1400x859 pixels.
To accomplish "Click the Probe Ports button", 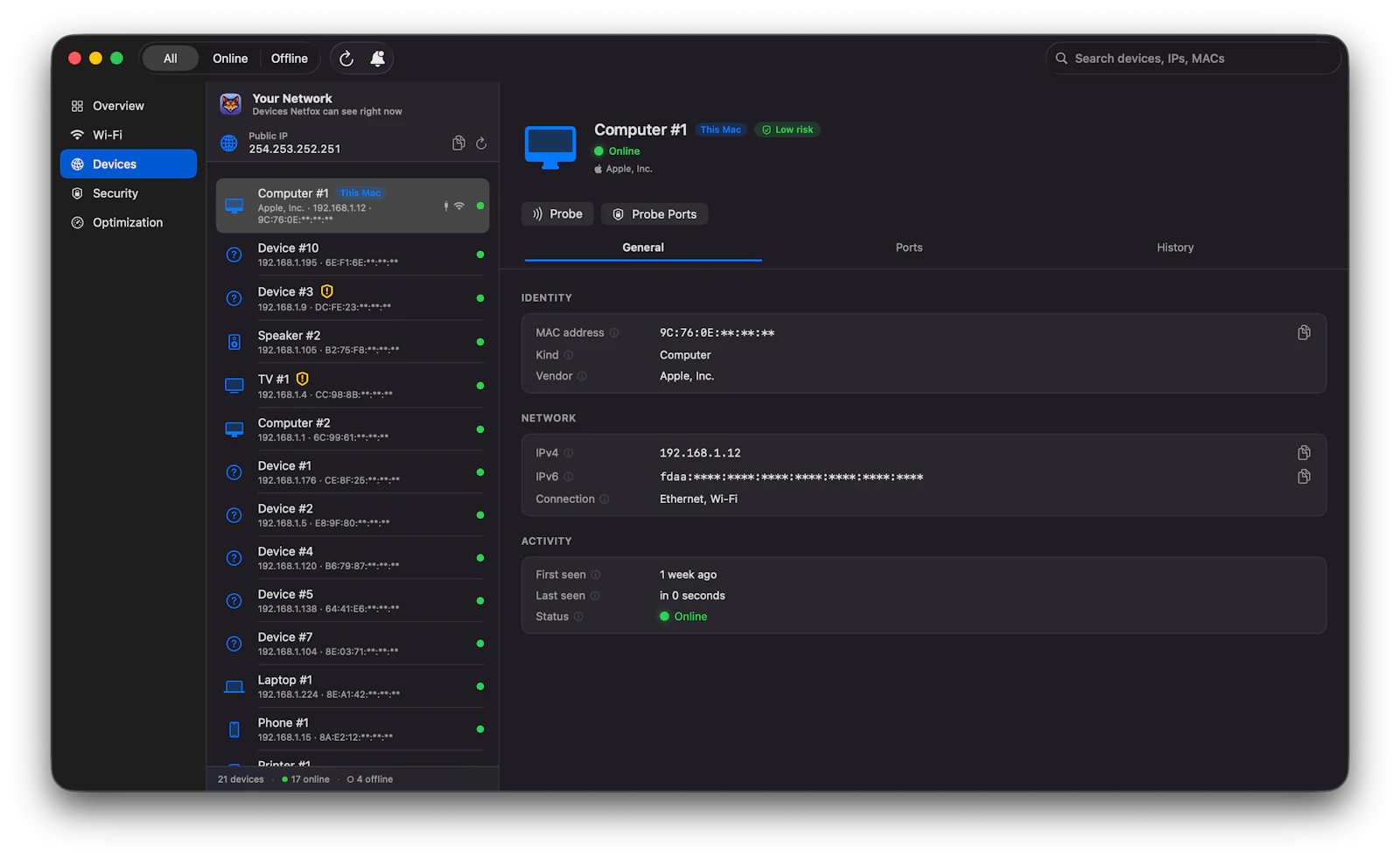I will (x=654, y=213).
